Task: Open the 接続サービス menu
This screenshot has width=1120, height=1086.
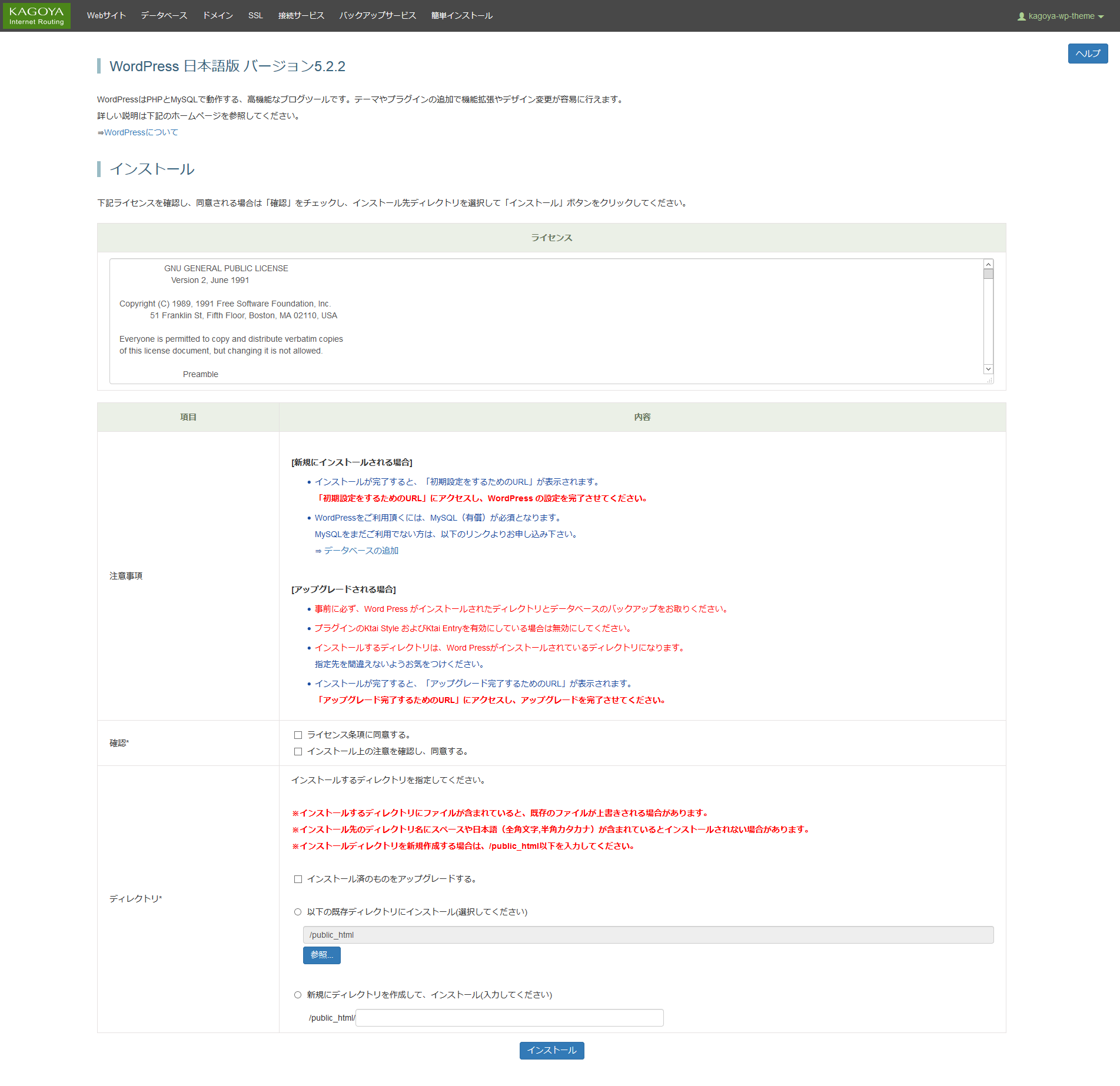Action: point(301,15)
